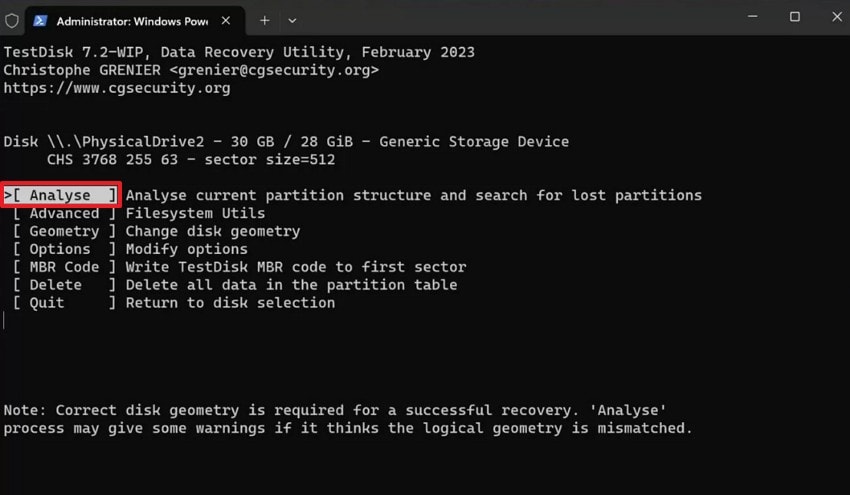The image size is (850, 495).
Task: Choose Delete partition table option
Action: coord(56,285)
